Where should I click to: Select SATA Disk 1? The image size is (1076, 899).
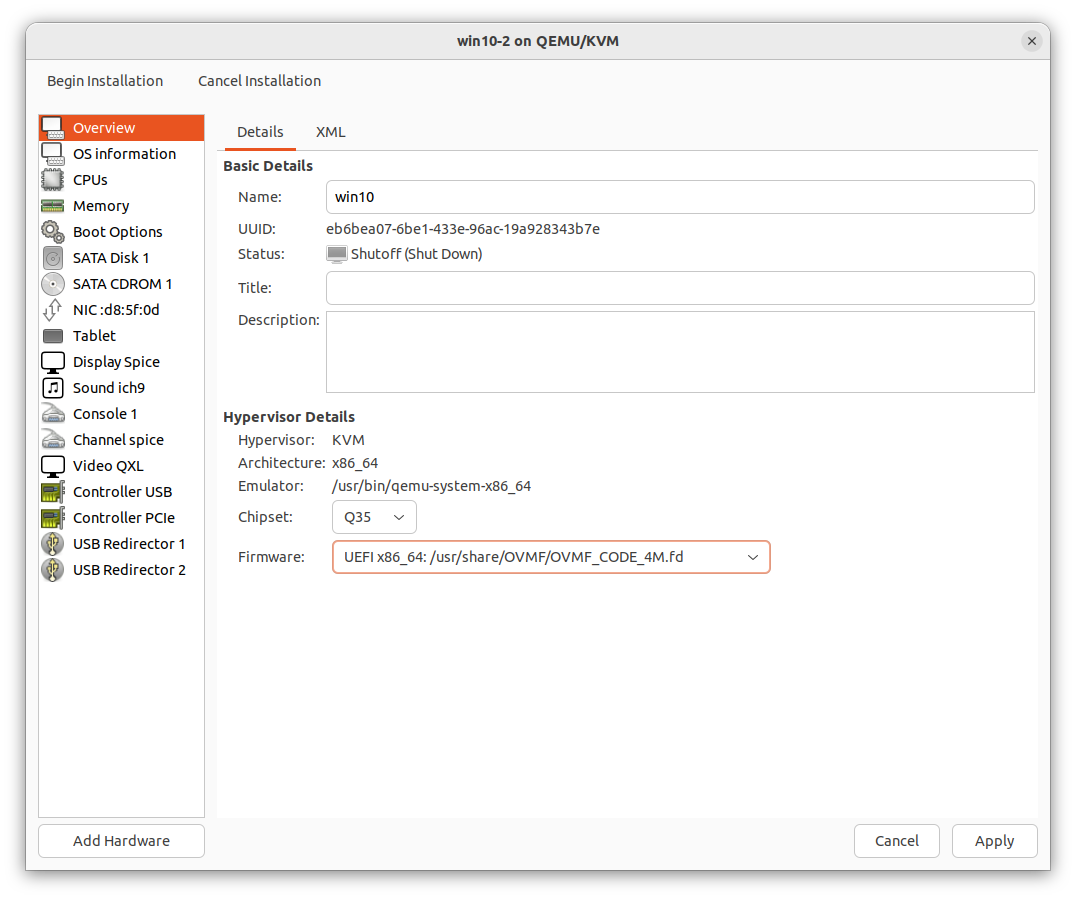click(111, 257)
